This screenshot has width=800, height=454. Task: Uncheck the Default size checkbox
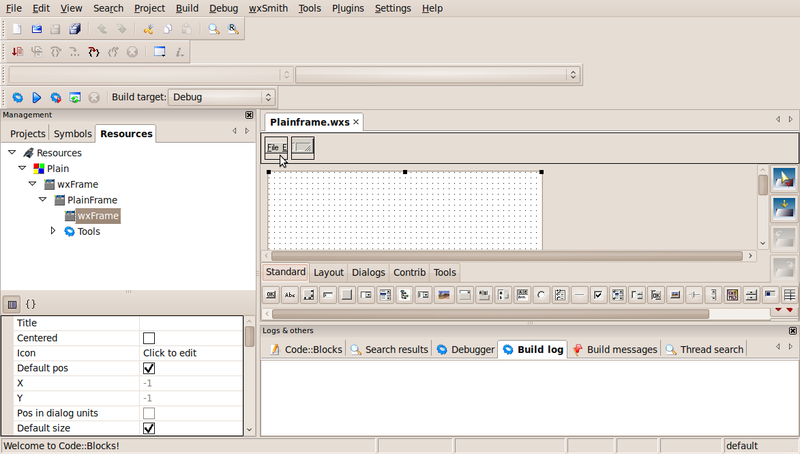tap(149, 428)
